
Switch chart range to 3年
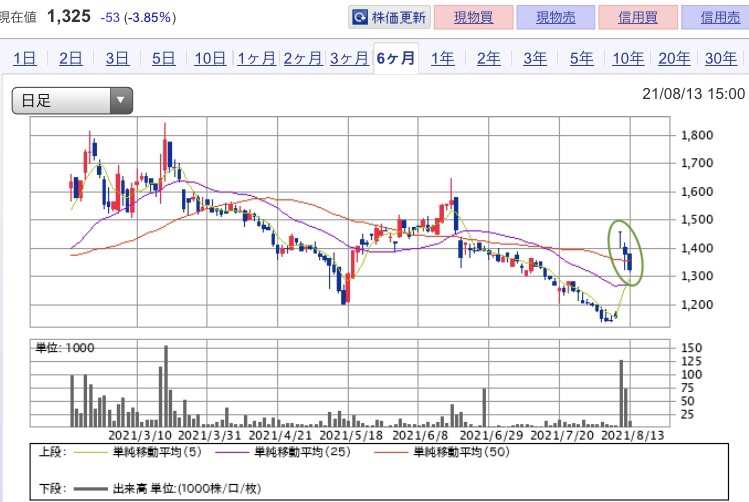[x=535, y=58]
